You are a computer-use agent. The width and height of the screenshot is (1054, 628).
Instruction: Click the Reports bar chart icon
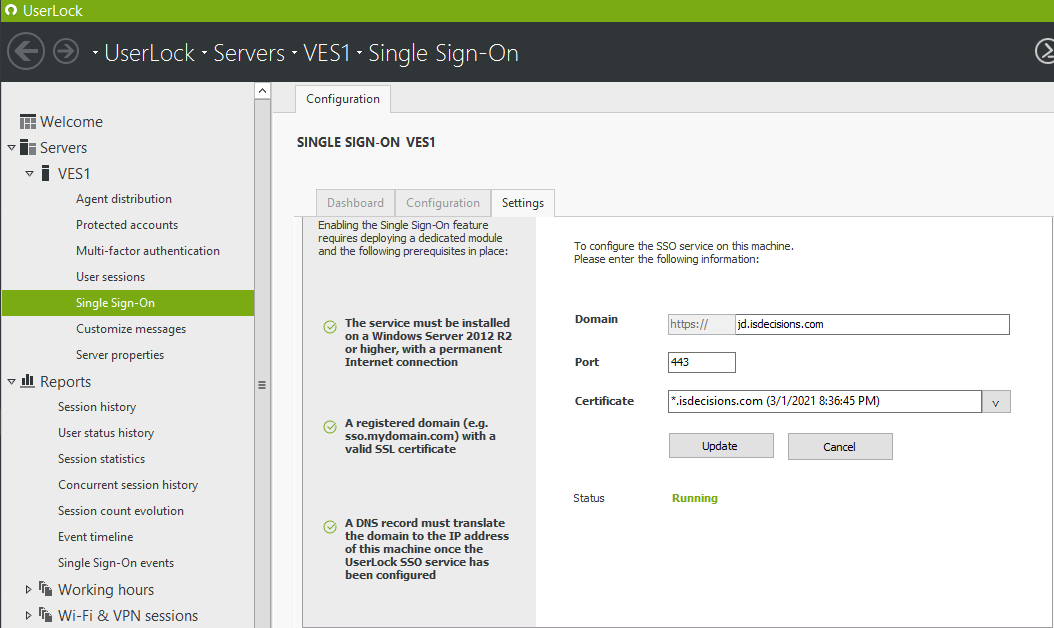(x=28, y=381)
